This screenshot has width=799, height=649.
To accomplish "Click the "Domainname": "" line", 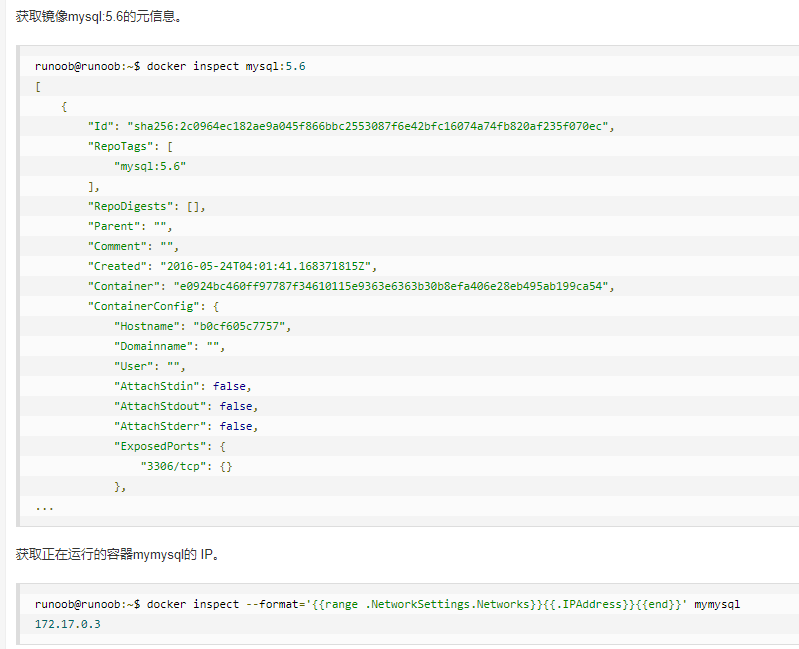I will (x=170, y=346).
